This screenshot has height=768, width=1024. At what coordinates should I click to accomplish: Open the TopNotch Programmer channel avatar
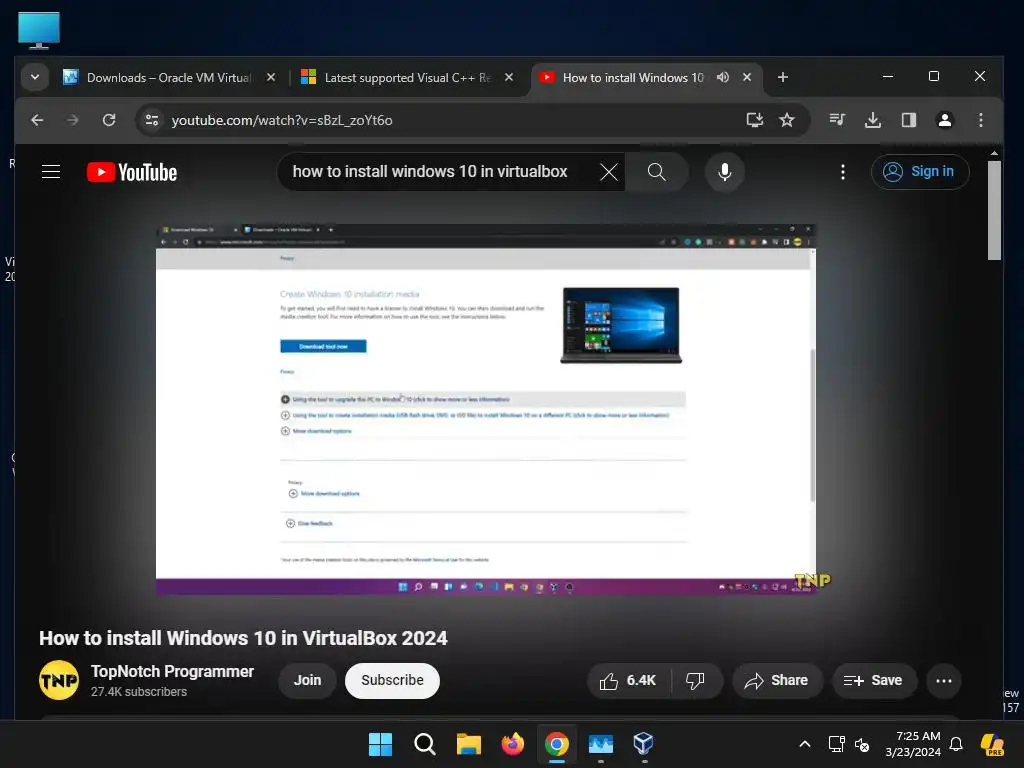click(x=59, y=680)
